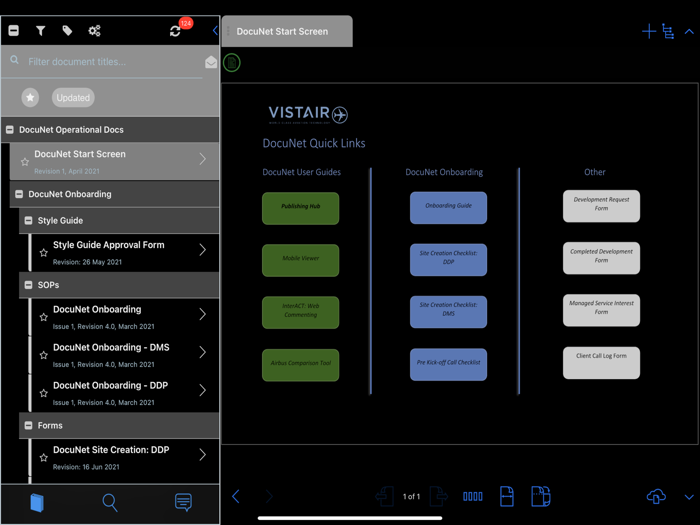Screen dimensions: 700x525
Task: Collapse the DocuNet Onboarding folder
Action: pos(19,194)
